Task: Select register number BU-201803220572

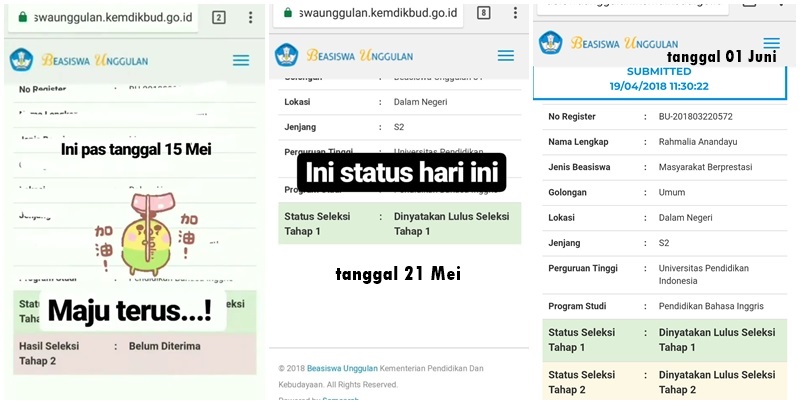Action: pyautogui.click(x=695, y=116)
